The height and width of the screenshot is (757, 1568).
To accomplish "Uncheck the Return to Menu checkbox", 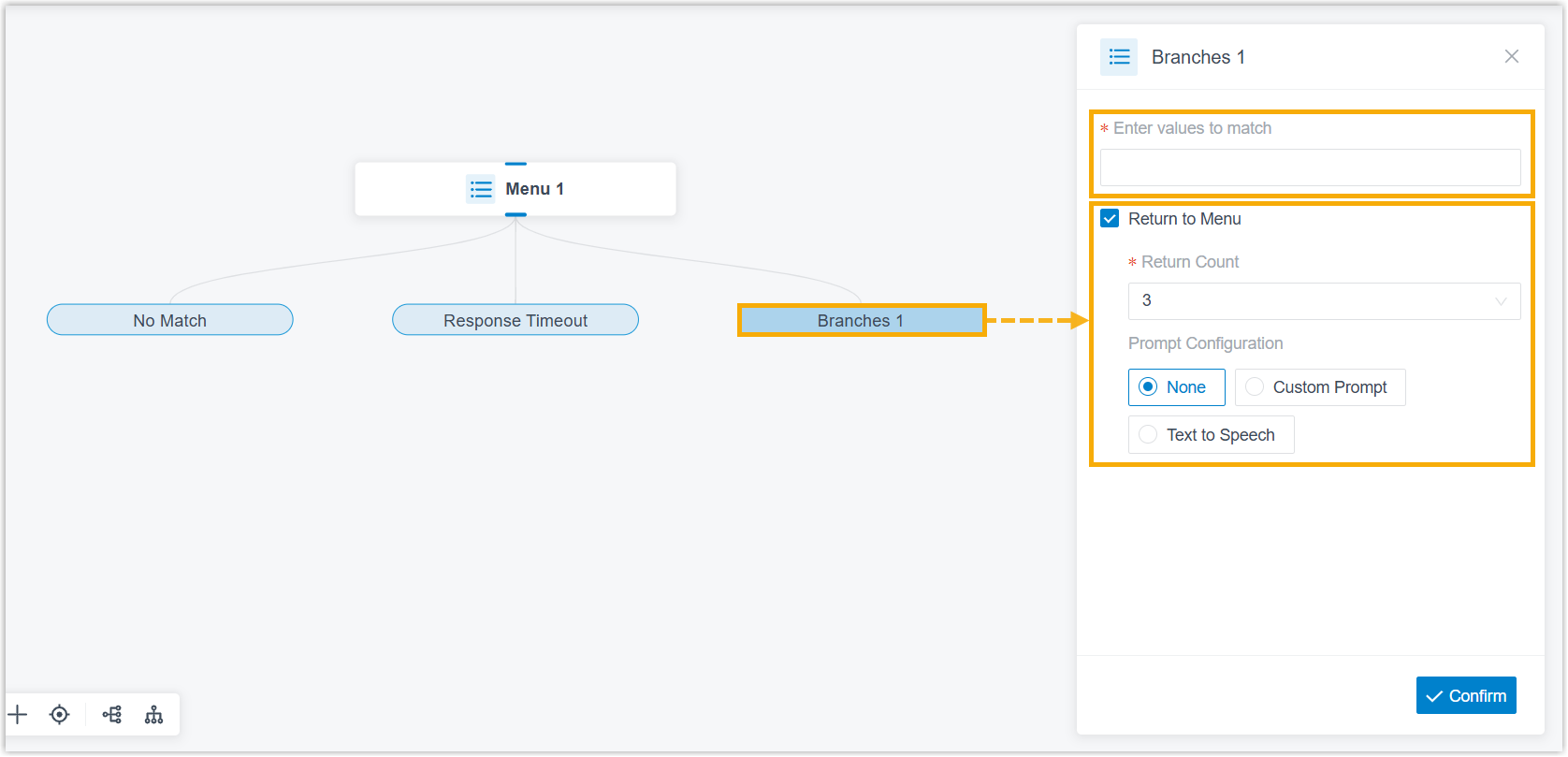I will click(1110, 219).
